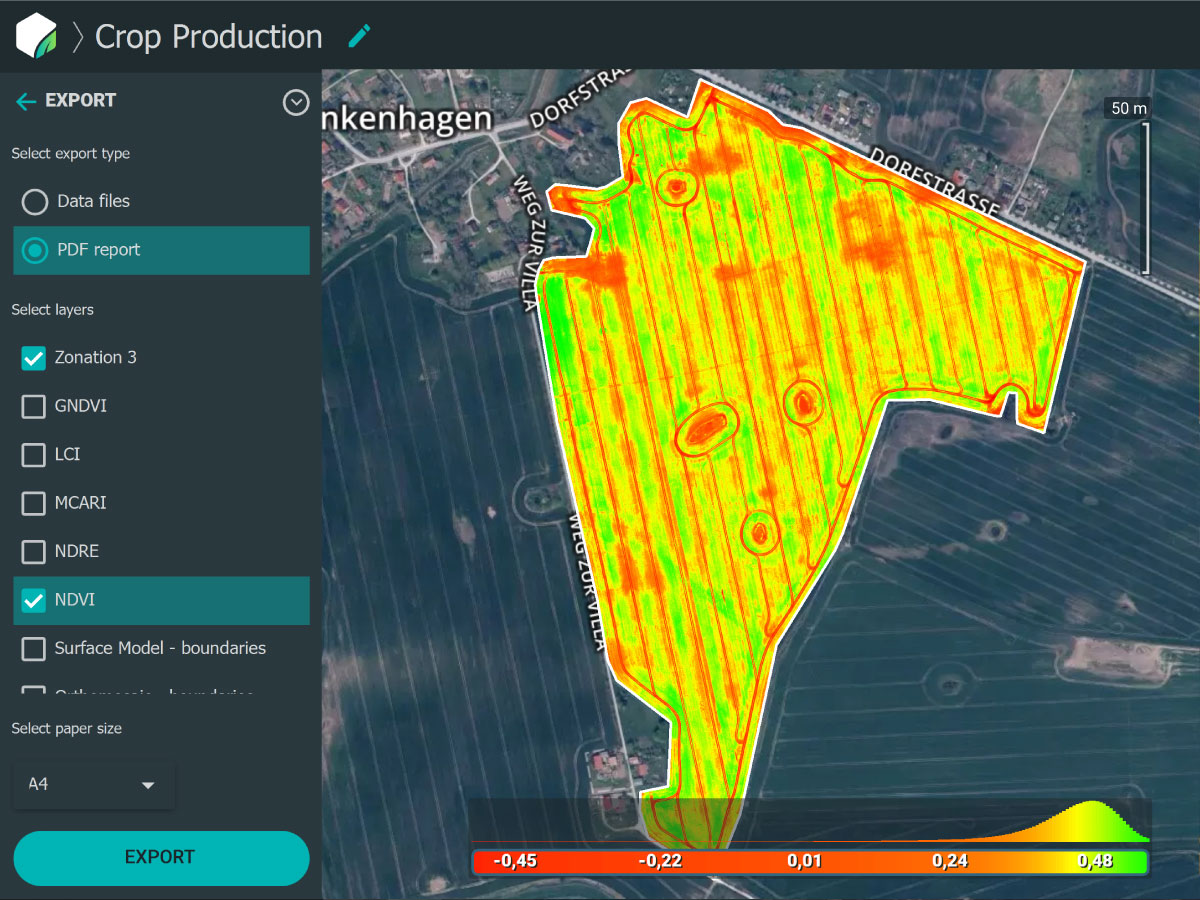Uncheck the NDVI layer checkbox
The image size is (1200, 900).
click(x=34, y=600)
